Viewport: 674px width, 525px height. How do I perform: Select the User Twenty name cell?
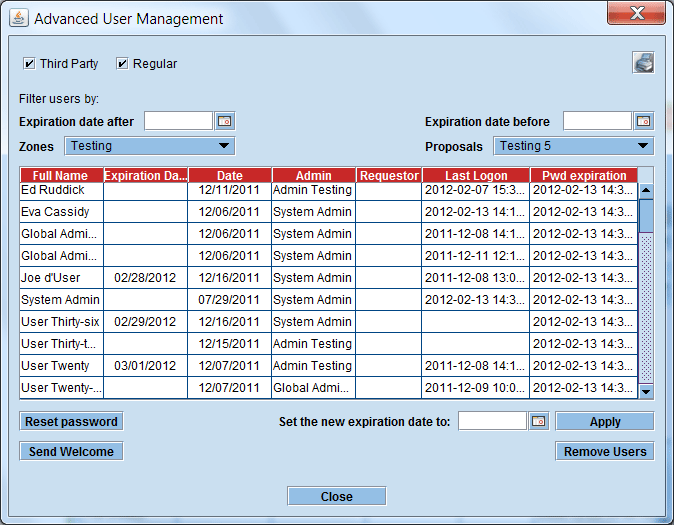(61, 365)
